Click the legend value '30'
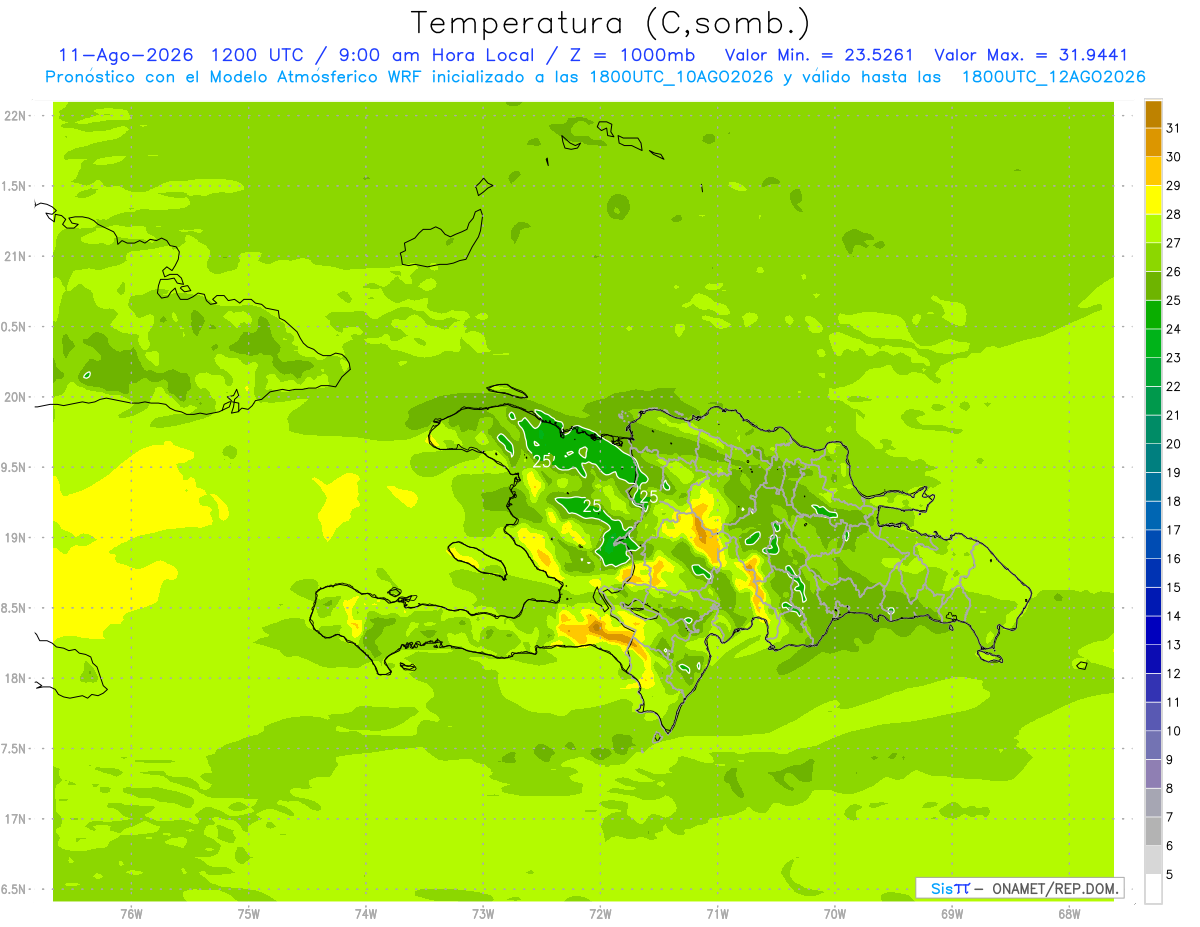This screenshot has width=1200, height=927. (1174, 157)
